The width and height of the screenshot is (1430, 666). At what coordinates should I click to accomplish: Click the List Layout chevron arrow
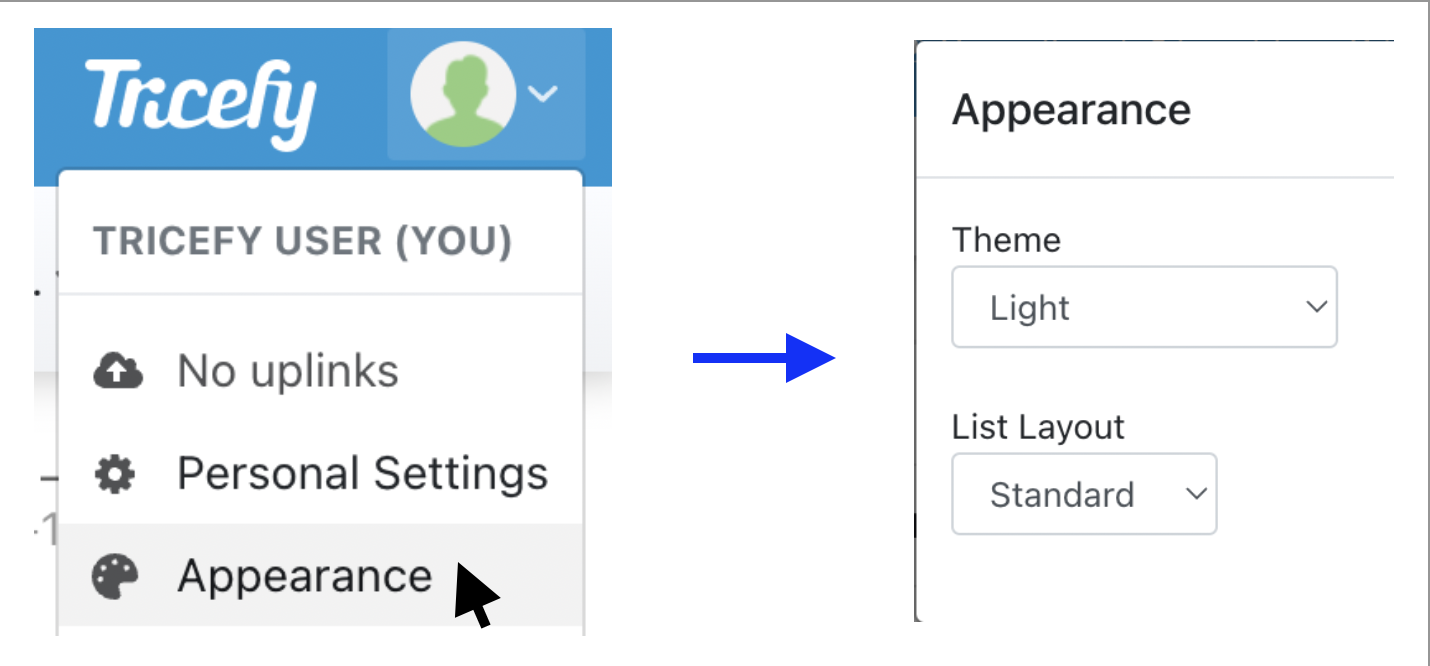(1196, 494)
